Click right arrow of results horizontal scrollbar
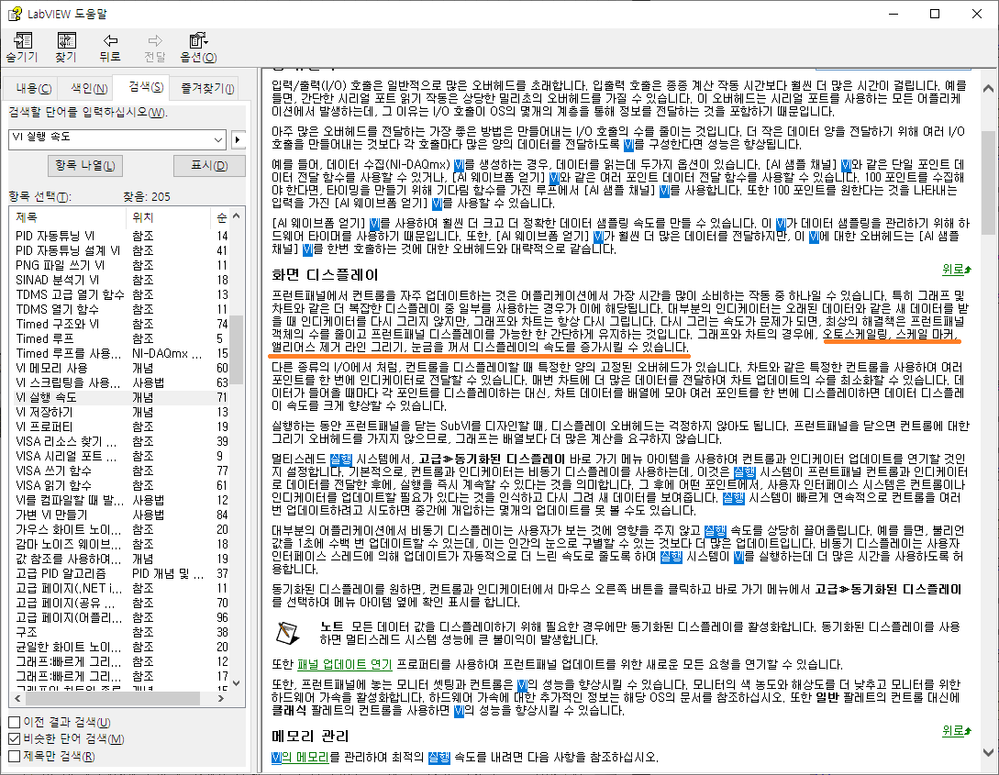Image resolution: width=999 pixels, height=775 pixels. click(x=221, y=699)
